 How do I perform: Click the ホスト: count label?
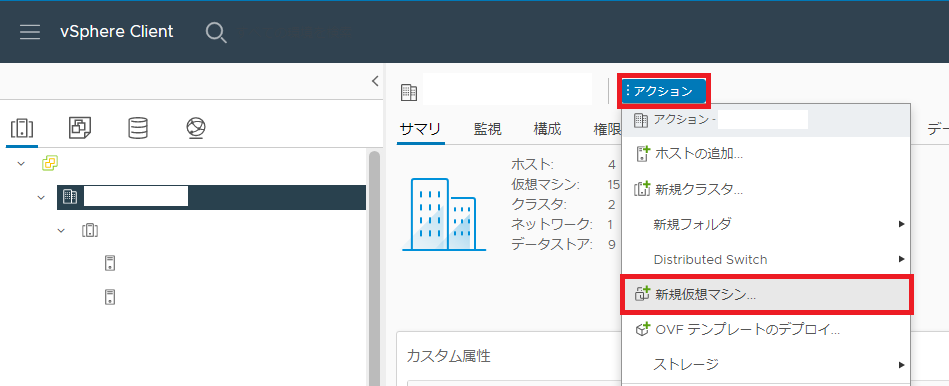point(533,164)
